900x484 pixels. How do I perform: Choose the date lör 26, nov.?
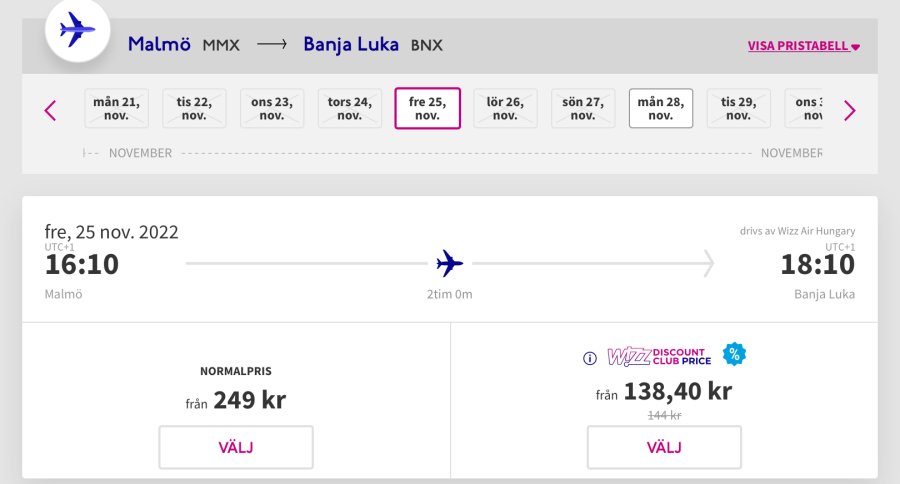click(x=505, y=109)
